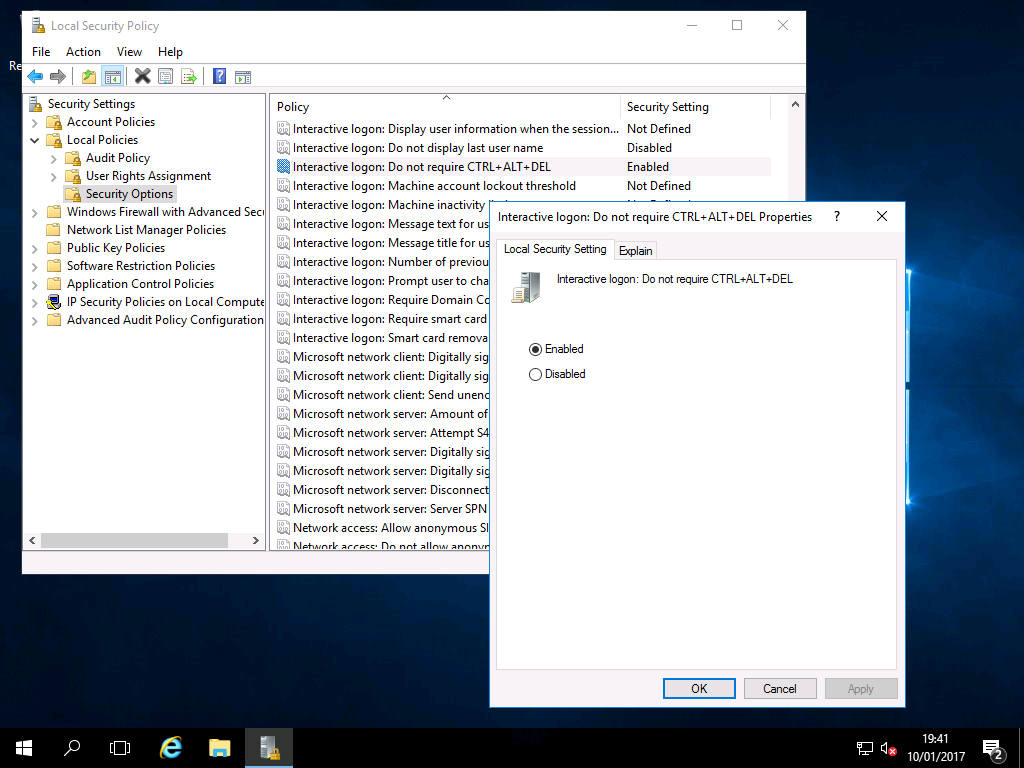The width and height of the screenshot is (1024, 768).
Task: Click the muted volume tray icon
Action: 888,748
